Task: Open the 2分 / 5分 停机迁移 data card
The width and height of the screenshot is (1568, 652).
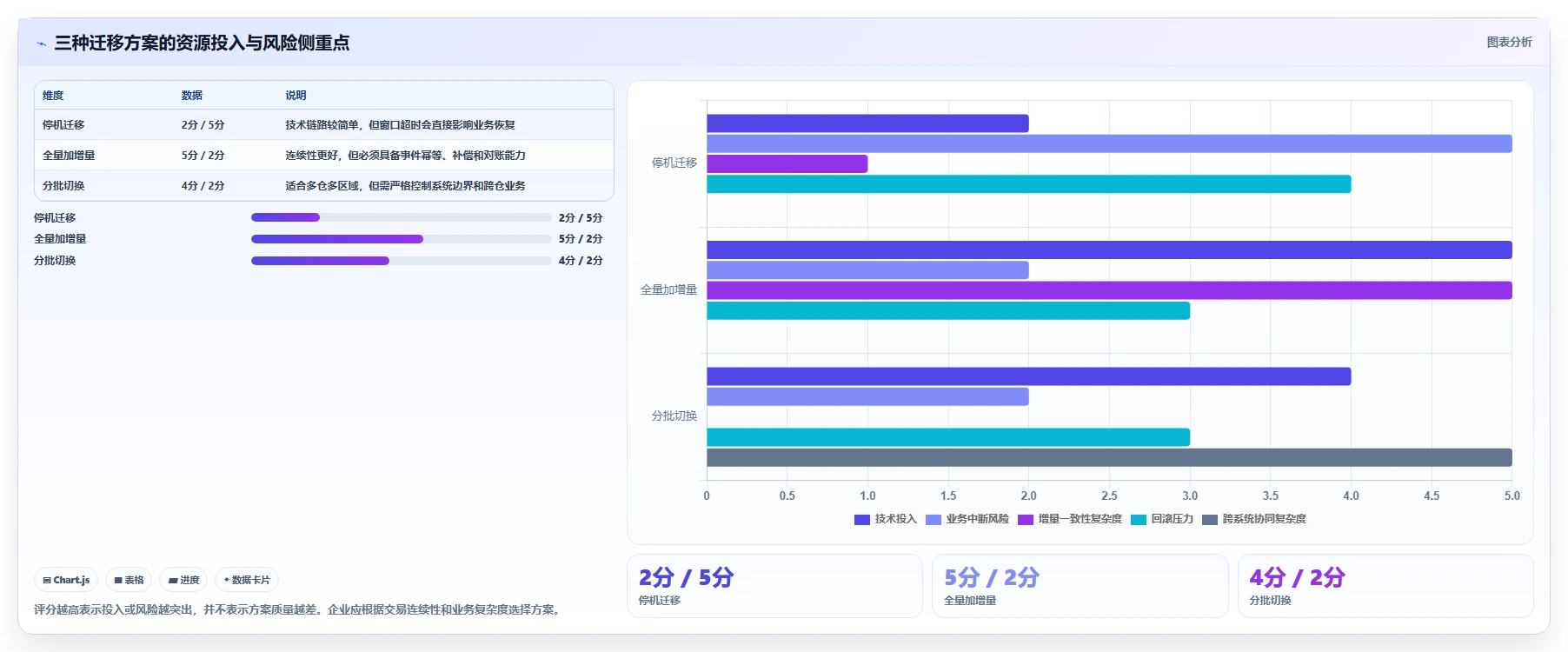Action: tap(774, 586)
